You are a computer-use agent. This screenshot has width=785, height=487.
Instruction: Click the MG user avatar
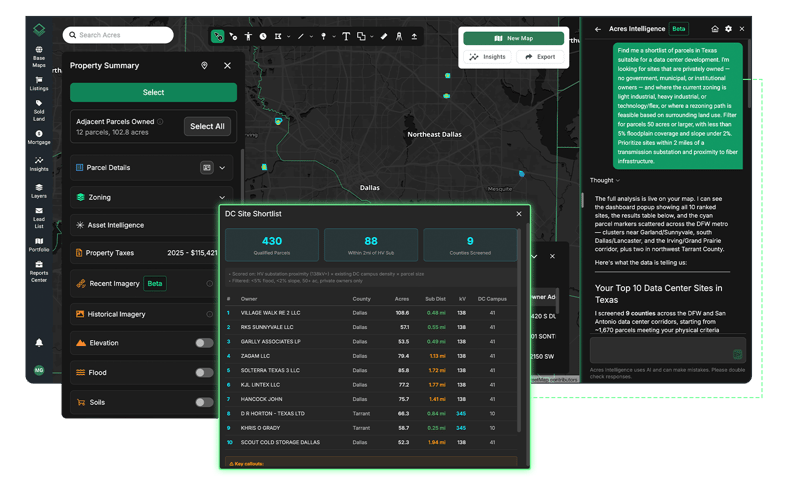39,370
